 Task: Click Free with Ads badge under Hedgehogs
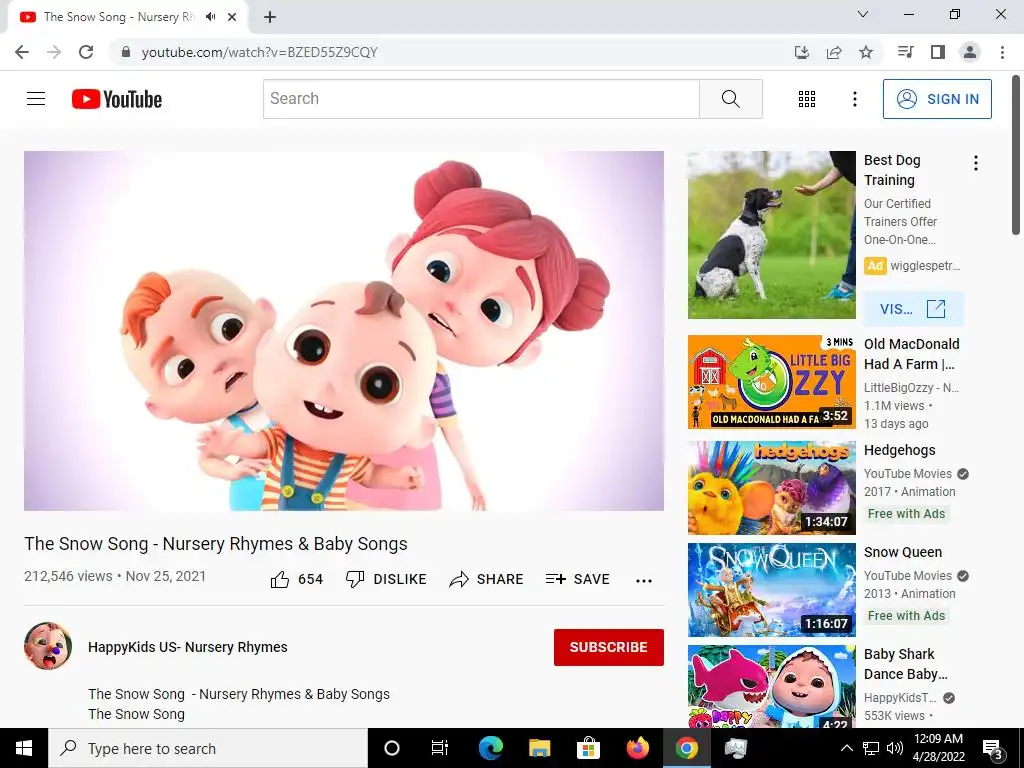pyautogui.click(x=906, y=514)
